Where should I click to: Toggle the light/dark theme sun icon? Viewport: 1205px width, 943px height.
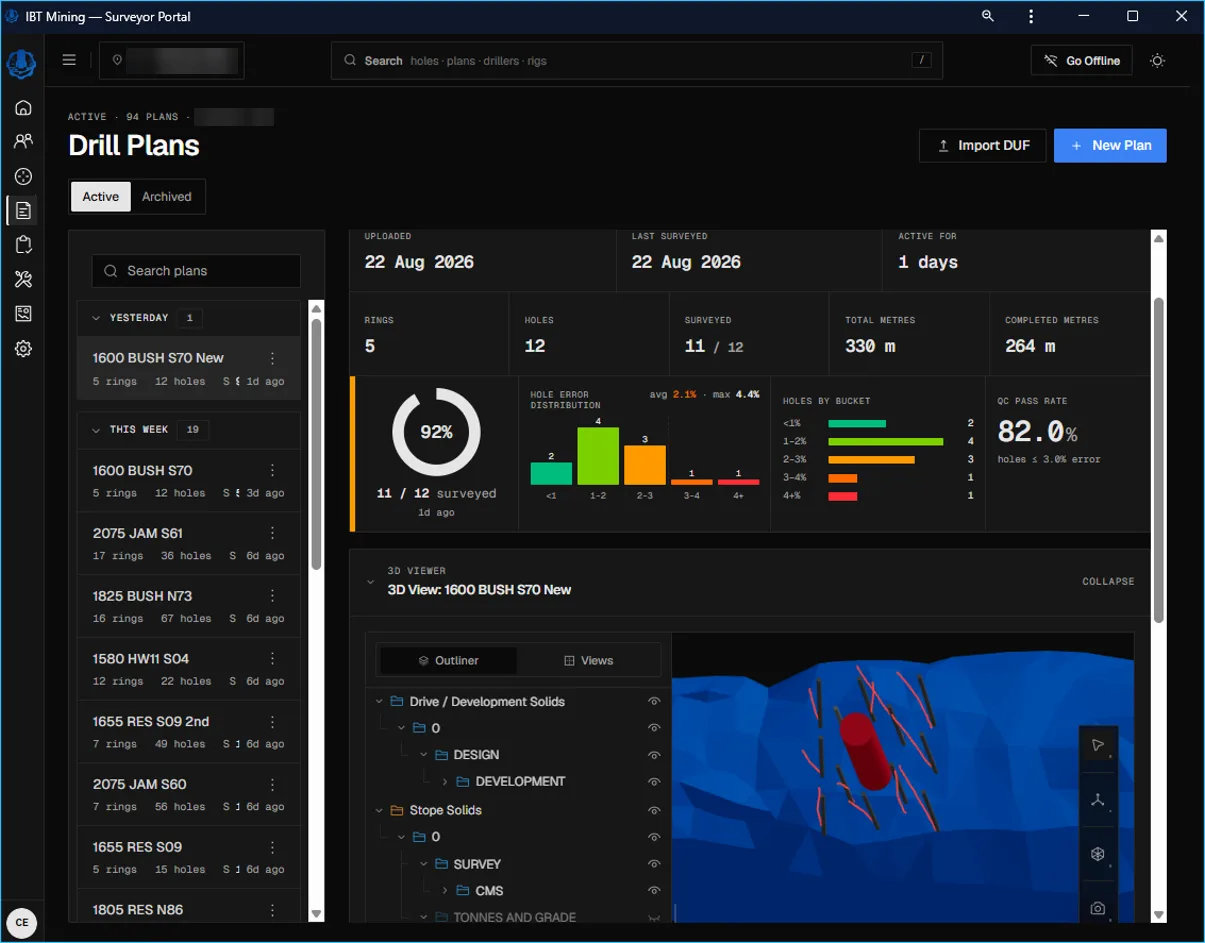point(1157,61)
